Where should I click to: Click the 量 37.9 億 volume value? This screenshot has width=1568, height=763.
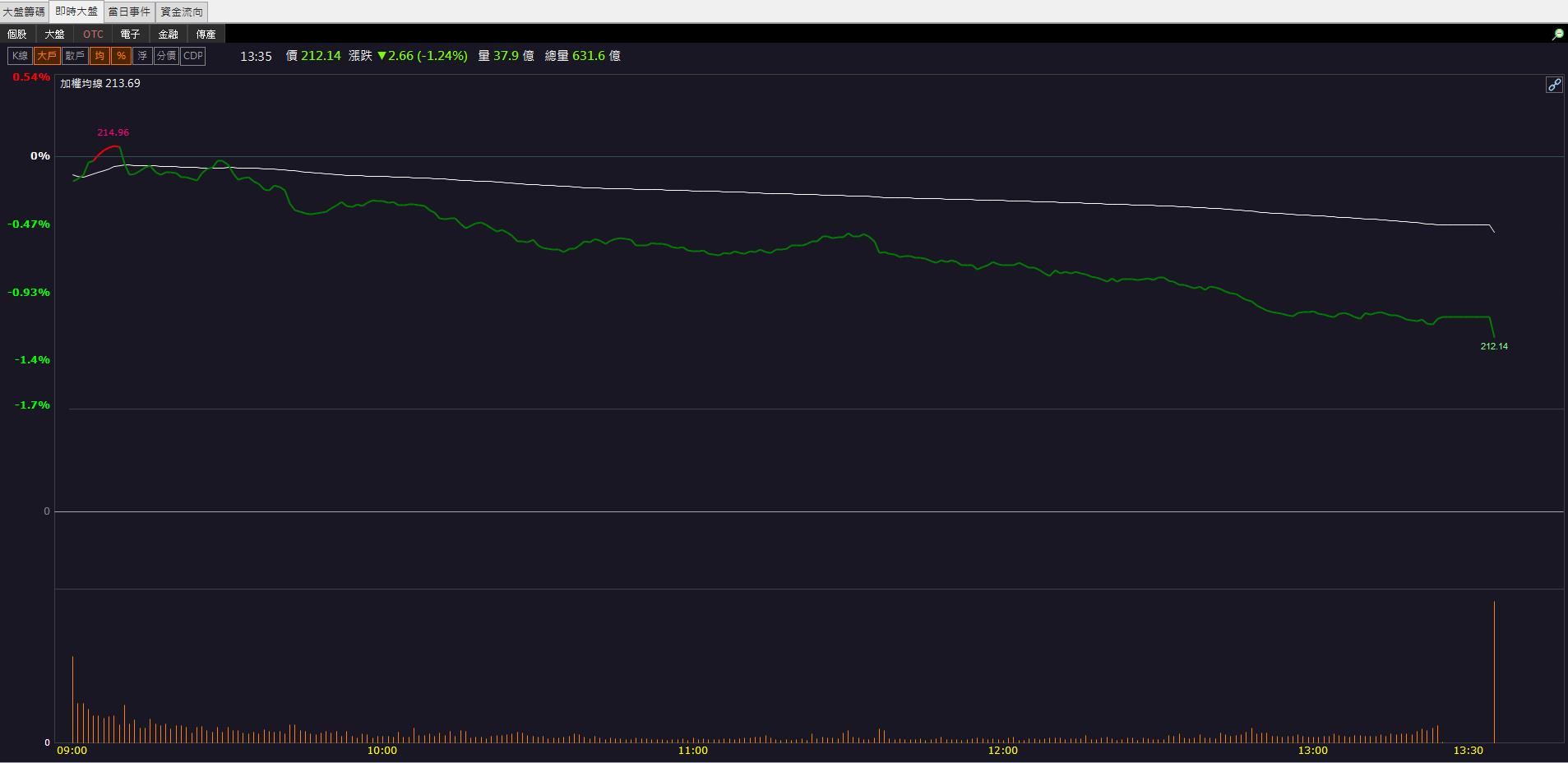pos(506,56)
